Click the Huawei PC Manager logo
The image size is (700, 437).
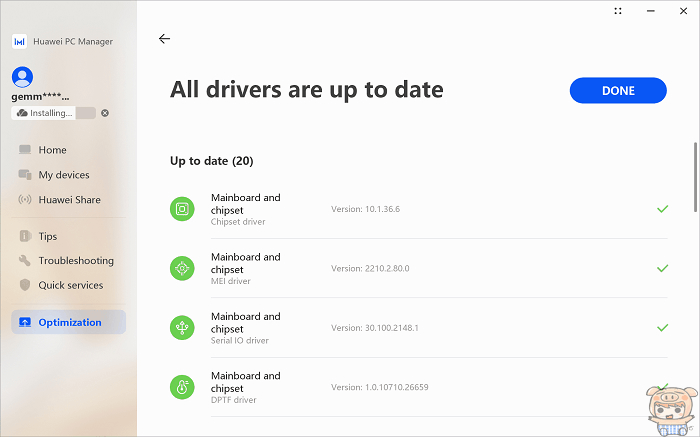pos(19,41)
